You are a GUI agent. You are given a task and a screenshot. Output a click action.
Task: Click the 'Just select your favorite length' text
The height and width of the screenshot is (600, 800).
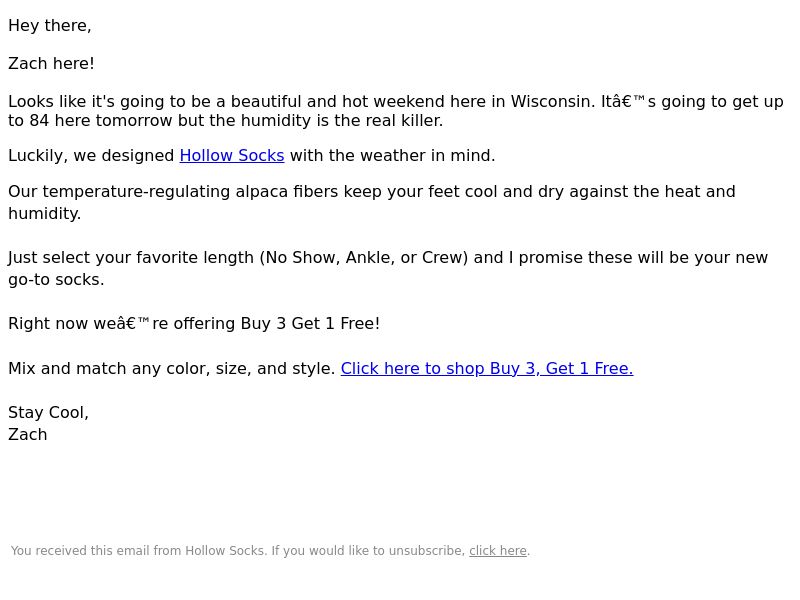[x=131, y=258]
